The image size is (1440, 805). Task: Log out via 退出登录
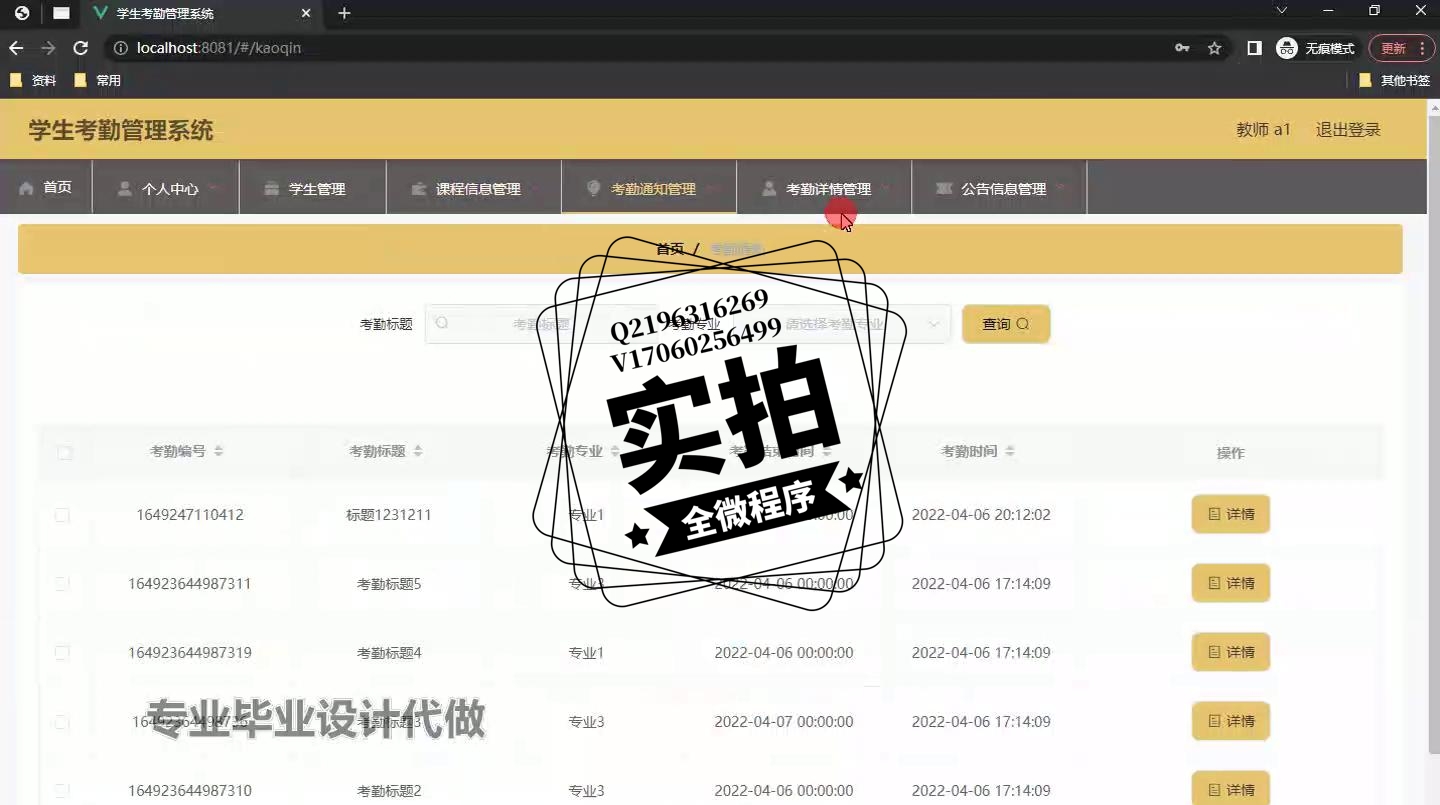pyautogui.click(x=1348, y=129)
